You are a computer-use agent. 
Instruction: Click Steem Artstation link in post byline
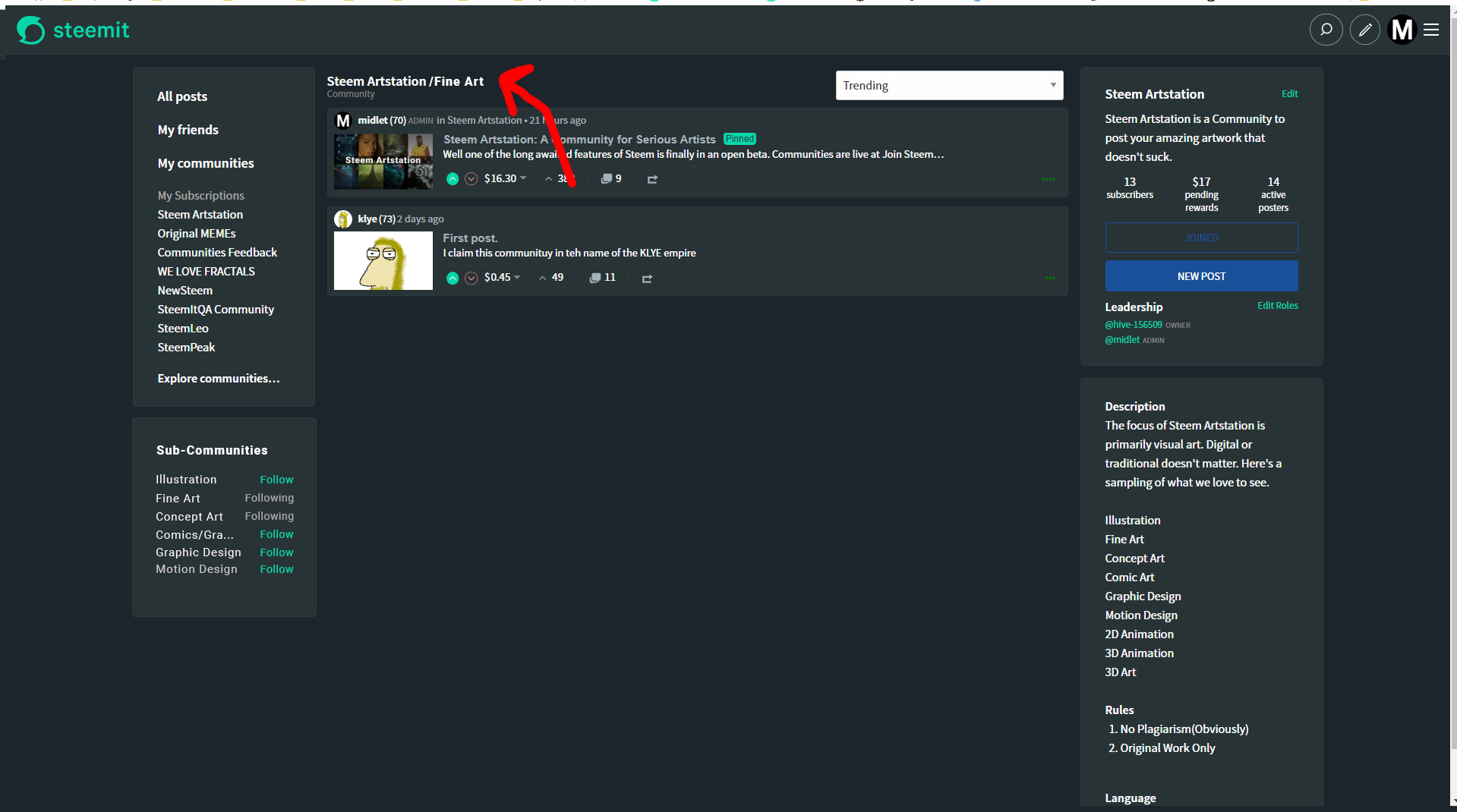(x=484, y=121)
